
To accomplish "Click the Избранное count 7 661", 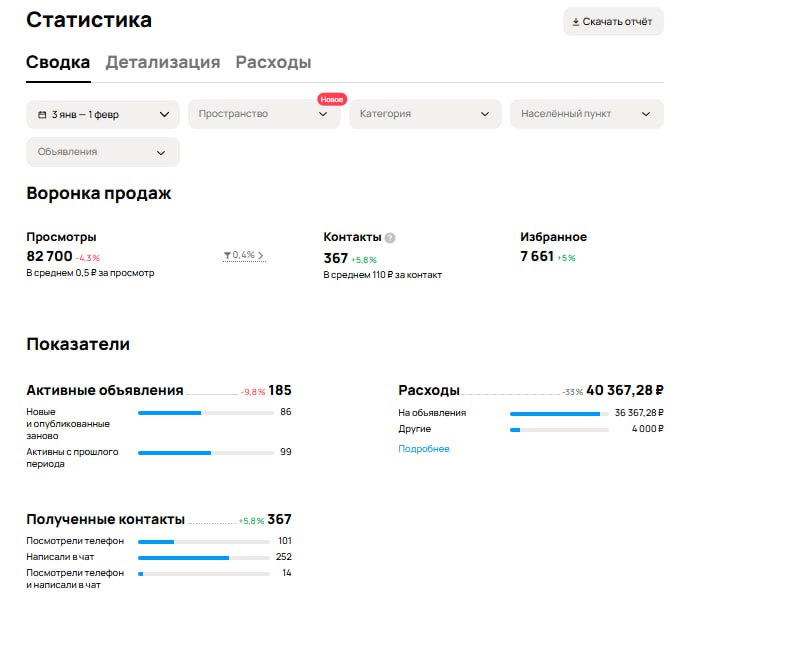I will click(x=537, y=256).
